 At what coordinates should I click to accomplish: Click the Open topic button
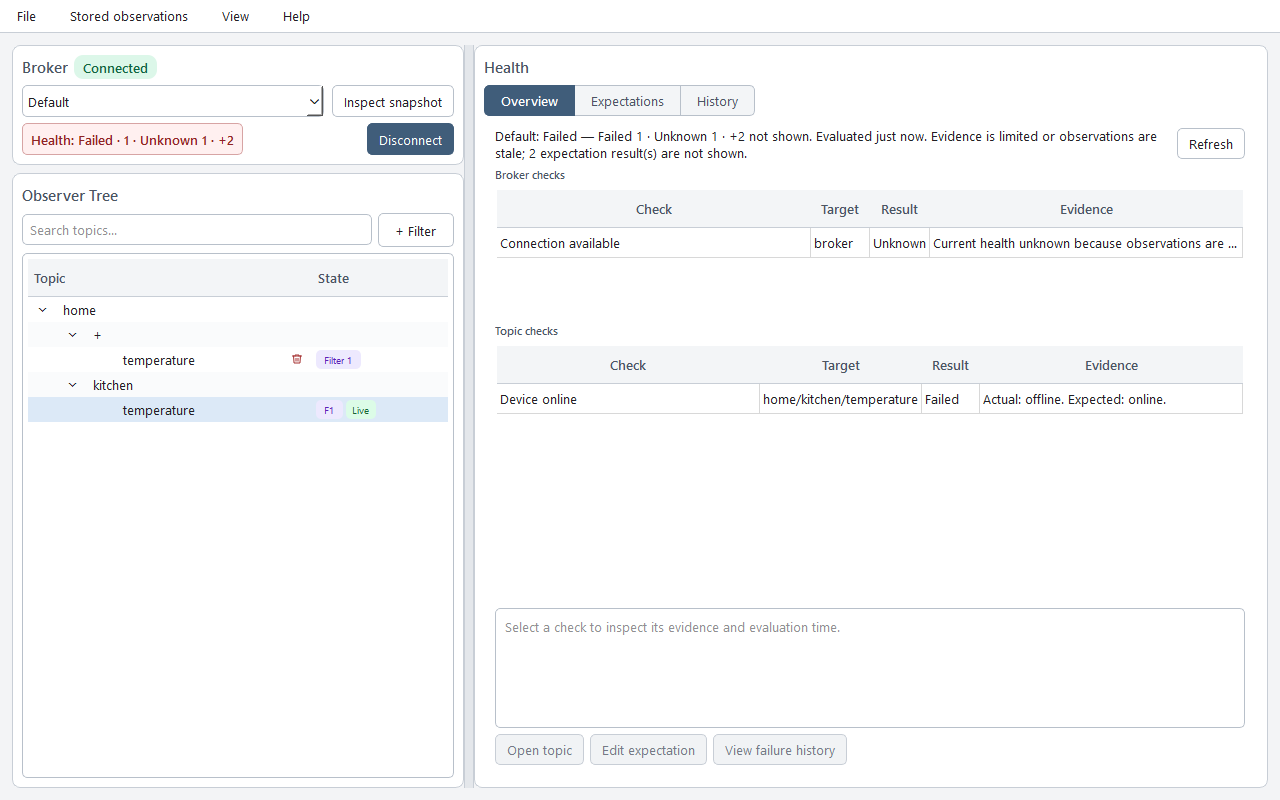(540, 750)
